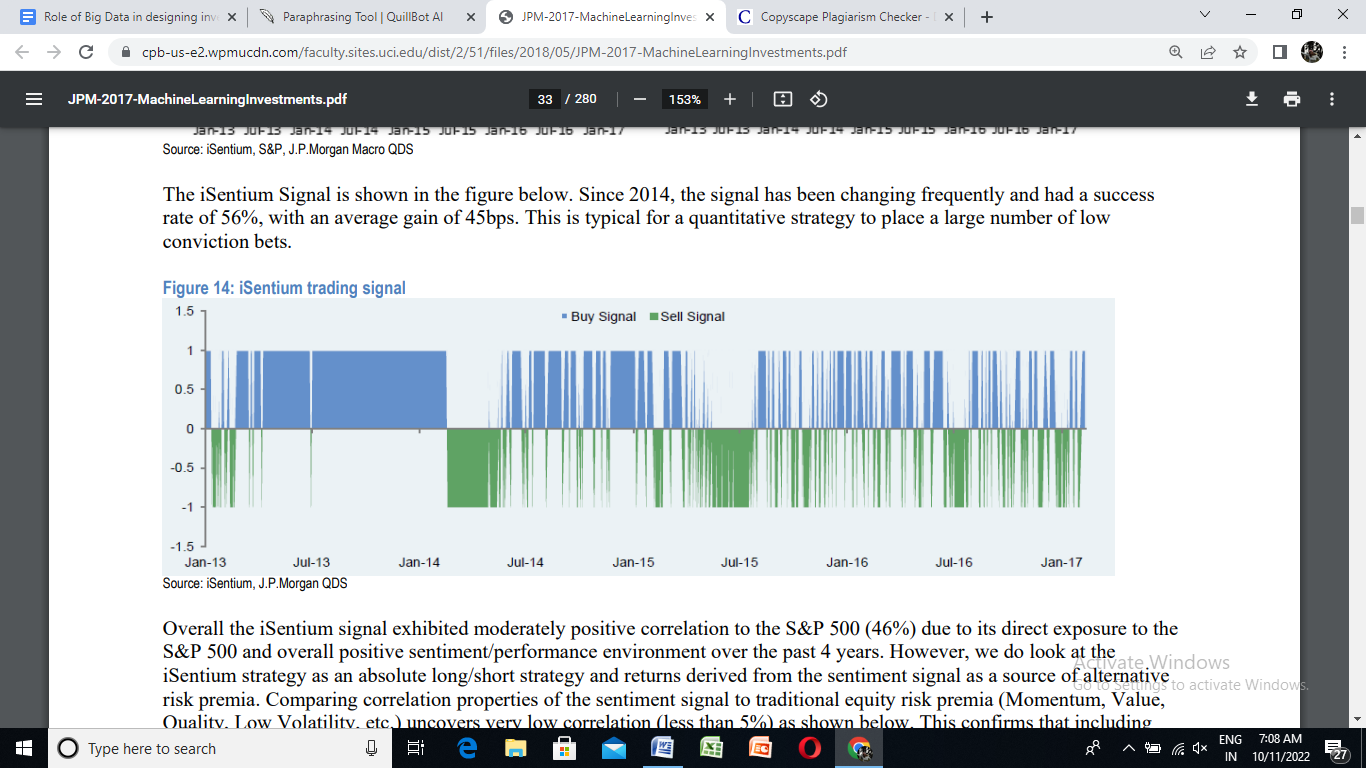Open the People icon in the taskbar
The height and width of the screenshot is (768, 1366).
tap(1094, 748)
